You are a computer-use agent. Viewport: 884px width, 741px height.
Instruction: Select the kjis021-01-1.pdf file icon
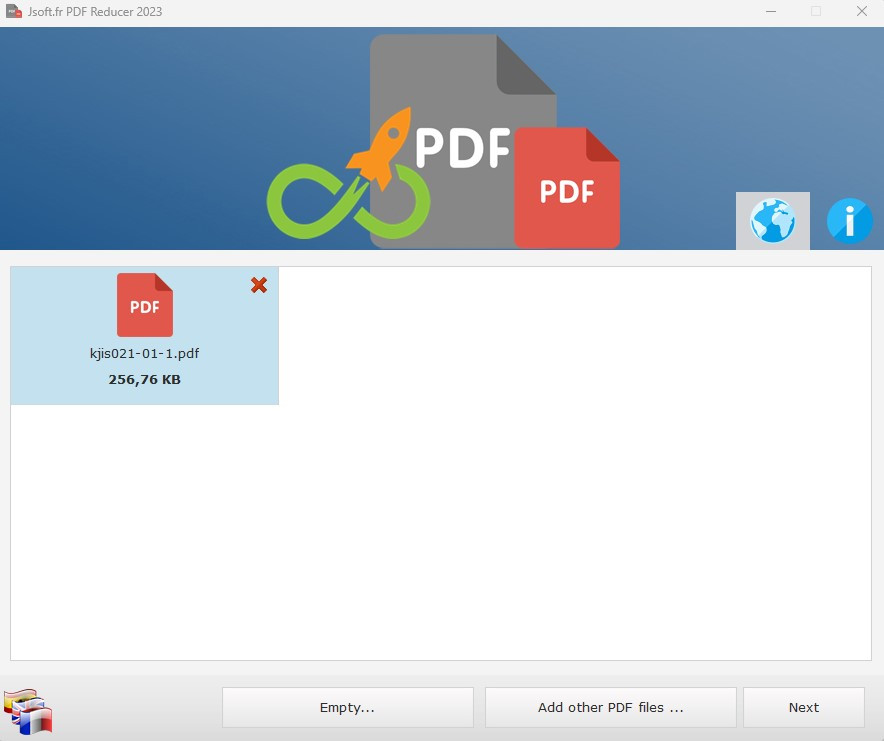[x=145, y=305]
